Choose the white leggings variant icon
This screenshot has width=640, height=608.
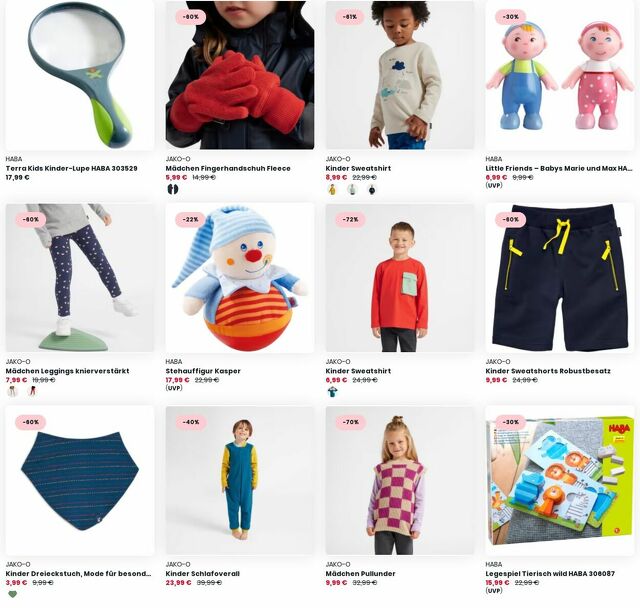click(x=13, y=391)
